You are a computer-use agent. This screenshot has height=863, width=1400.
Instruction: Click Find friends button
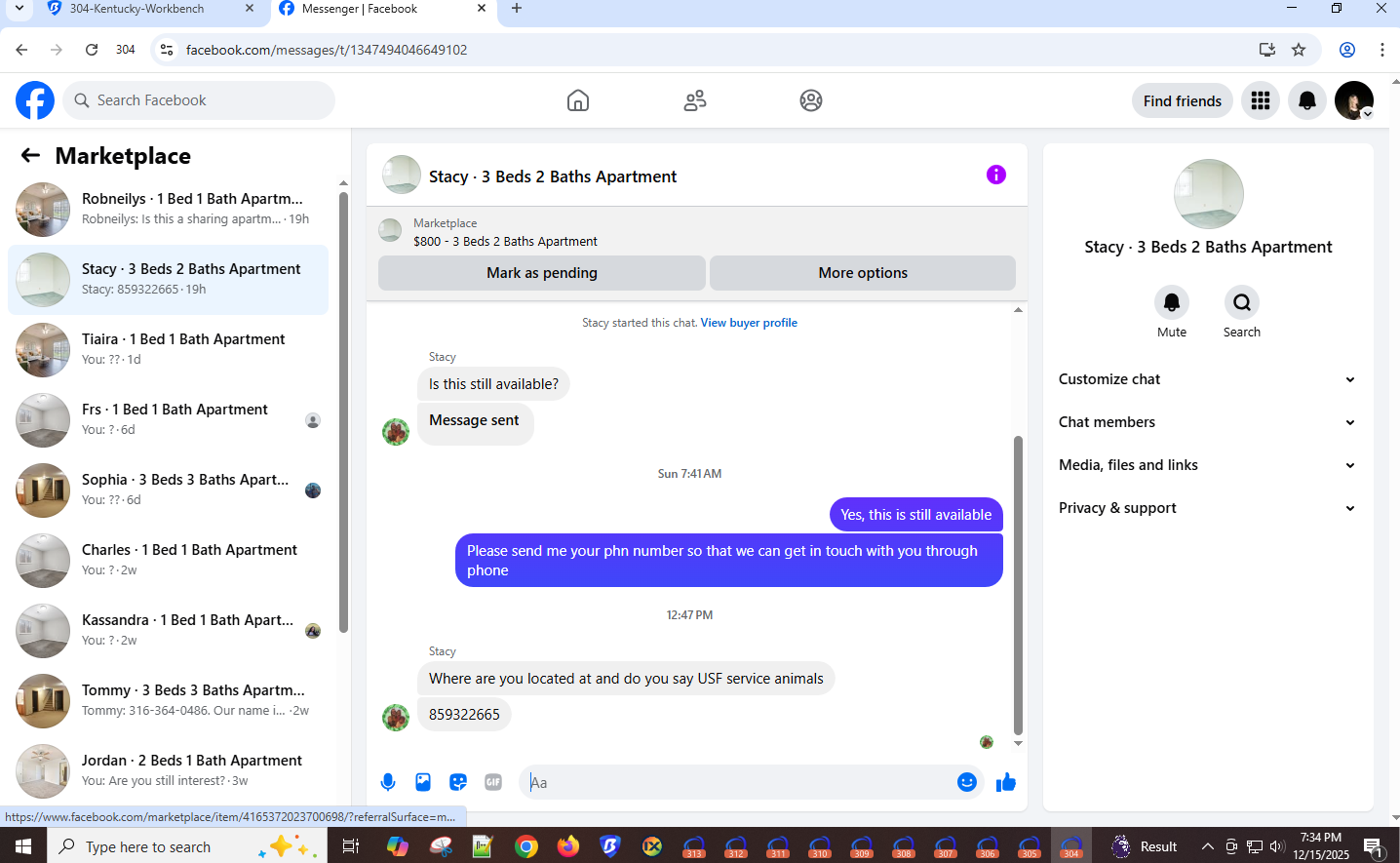[x=1183, y=100]
